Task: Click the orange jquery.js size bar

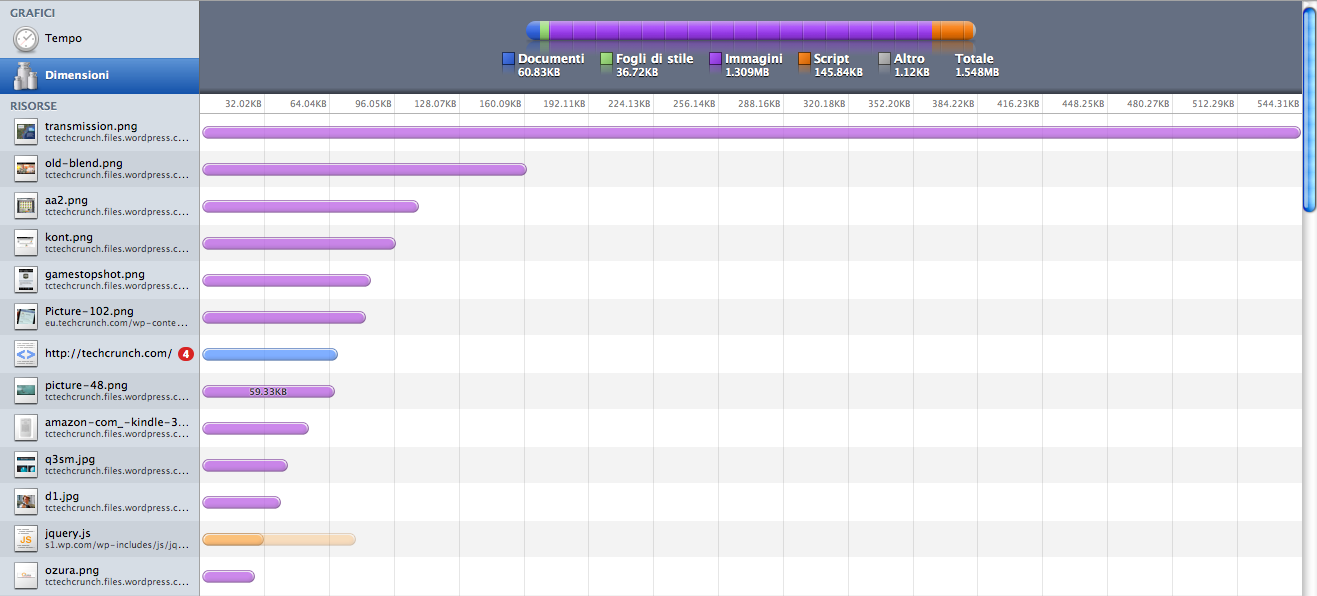Action: pyautogui.click(x=234, y=540)
